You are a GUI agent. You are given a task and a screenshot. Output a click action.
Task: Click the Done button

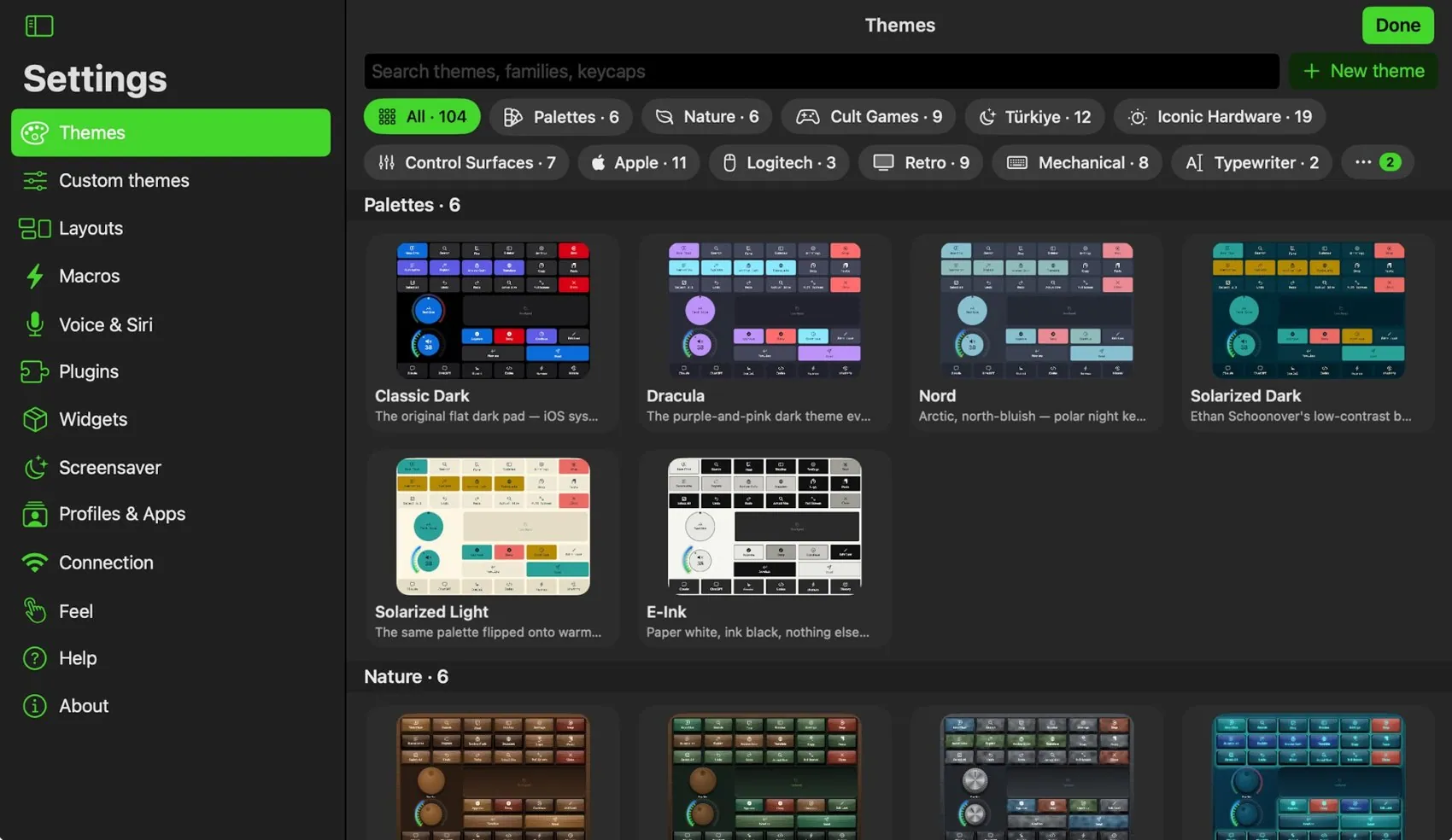click(1397, 25)
